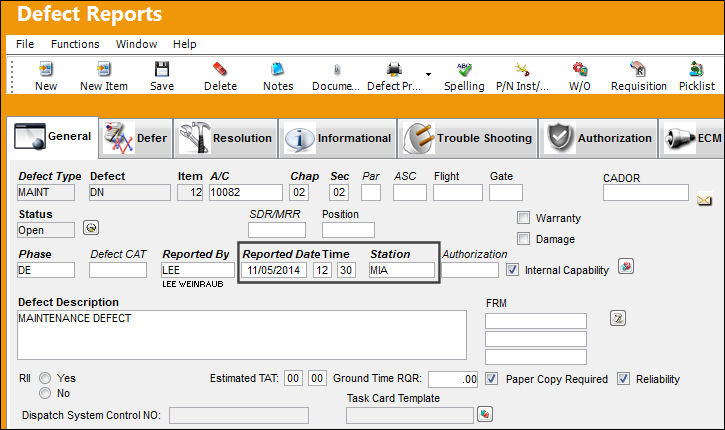Click the Station field showing MIA
The height and width of the screenshot is (430, 725).
click(x=402, y=270)
